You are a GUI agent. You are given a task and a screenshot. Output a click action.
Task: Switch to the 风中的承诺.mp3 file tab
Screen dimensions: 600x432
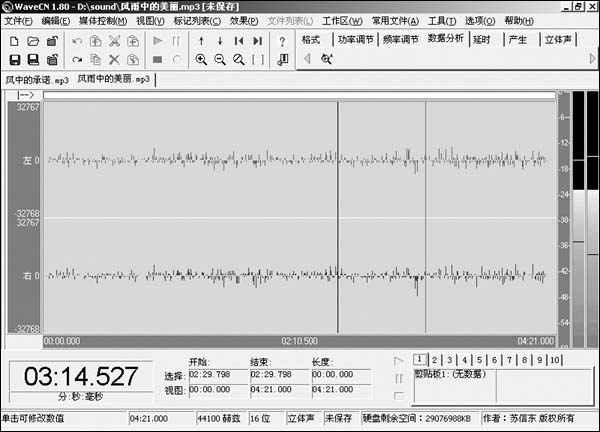pos(37,79)
